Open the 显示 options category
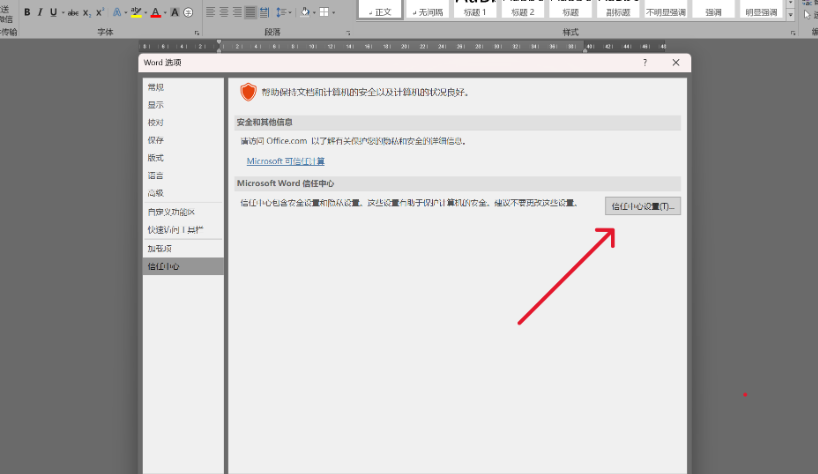 183,105
